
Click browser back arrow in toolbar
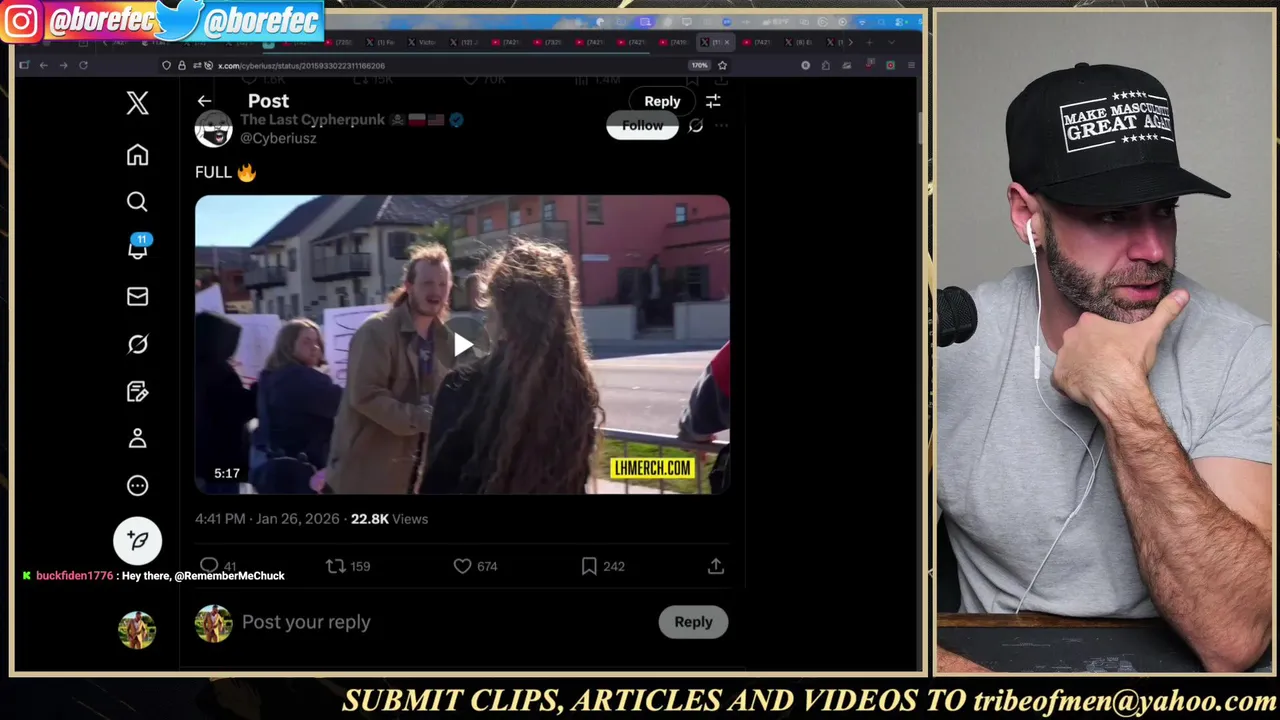tap(43, 65)
